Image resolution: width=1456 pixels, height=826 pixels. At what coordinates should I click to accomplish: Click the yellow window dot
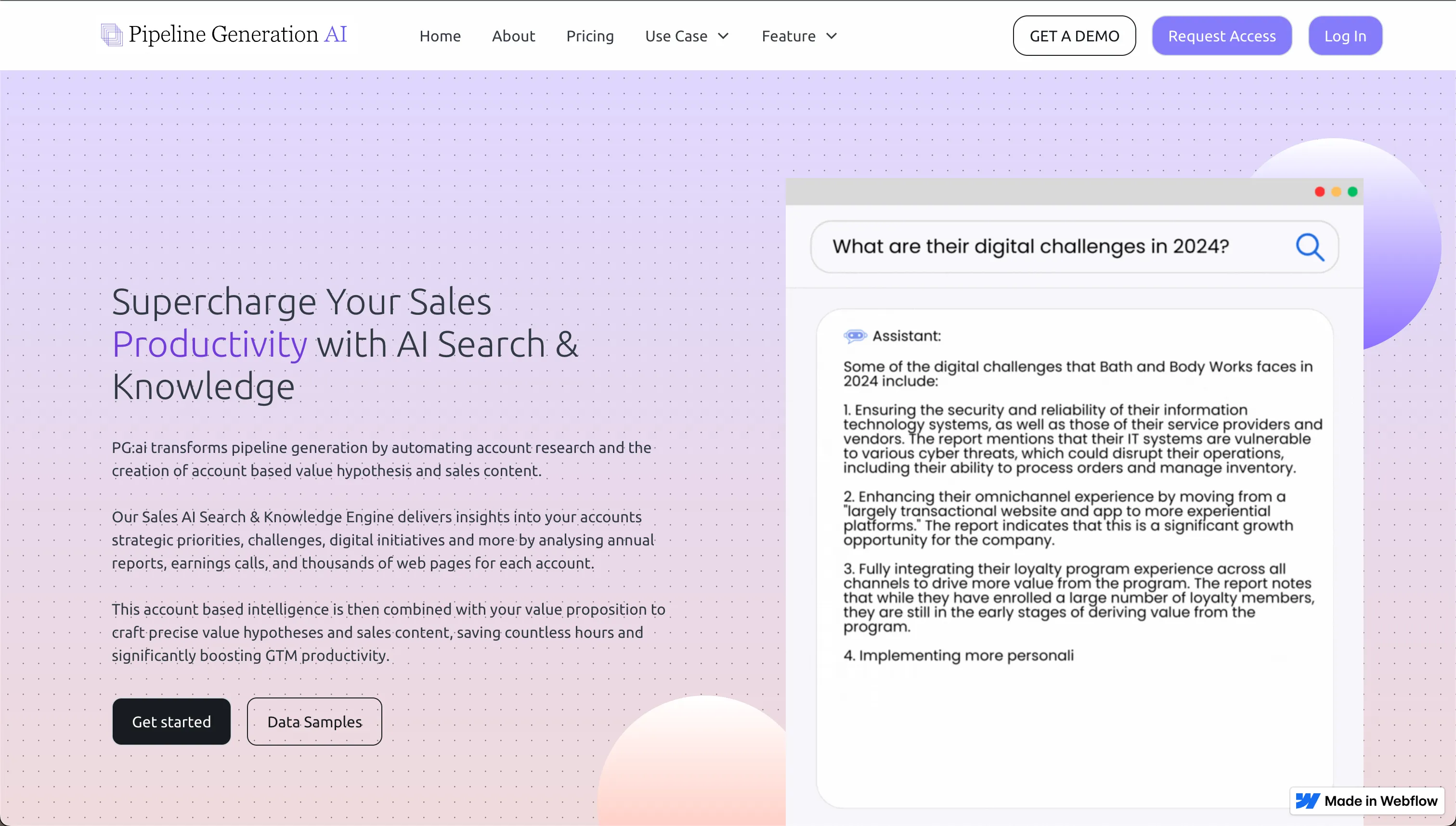[1336, 192]
